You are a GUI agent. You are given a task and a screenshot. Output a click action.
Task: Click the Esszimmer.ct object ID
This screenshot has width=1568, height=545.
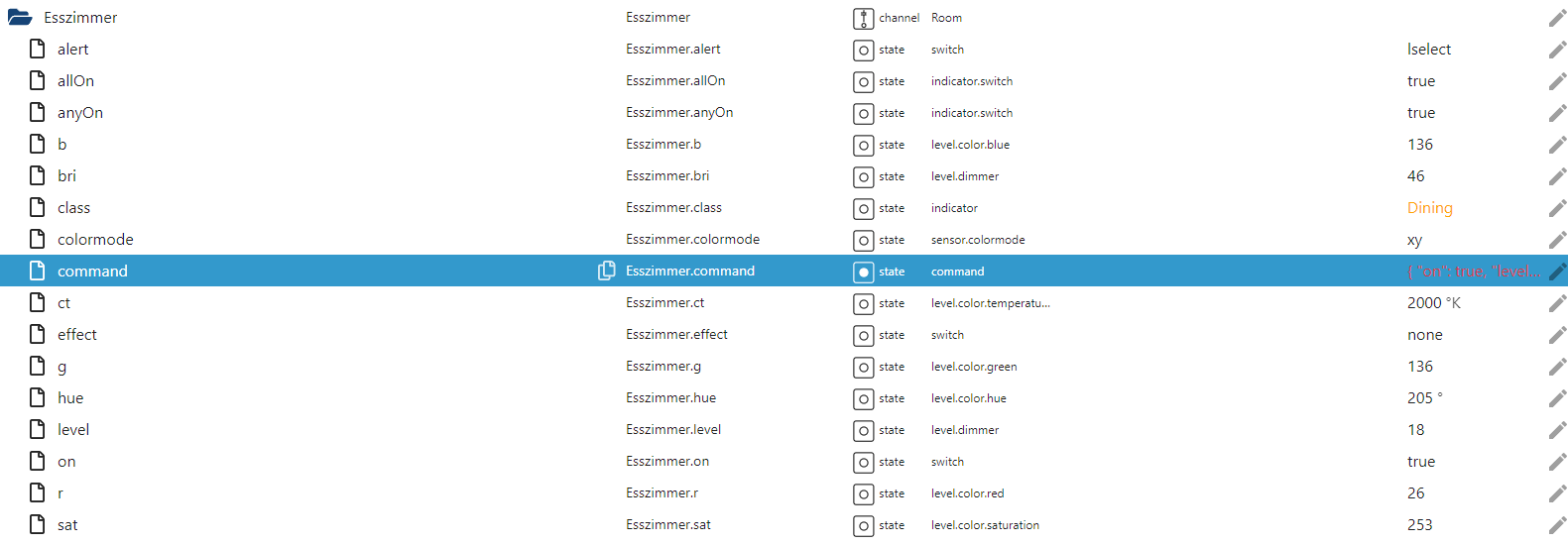[664, 303]
